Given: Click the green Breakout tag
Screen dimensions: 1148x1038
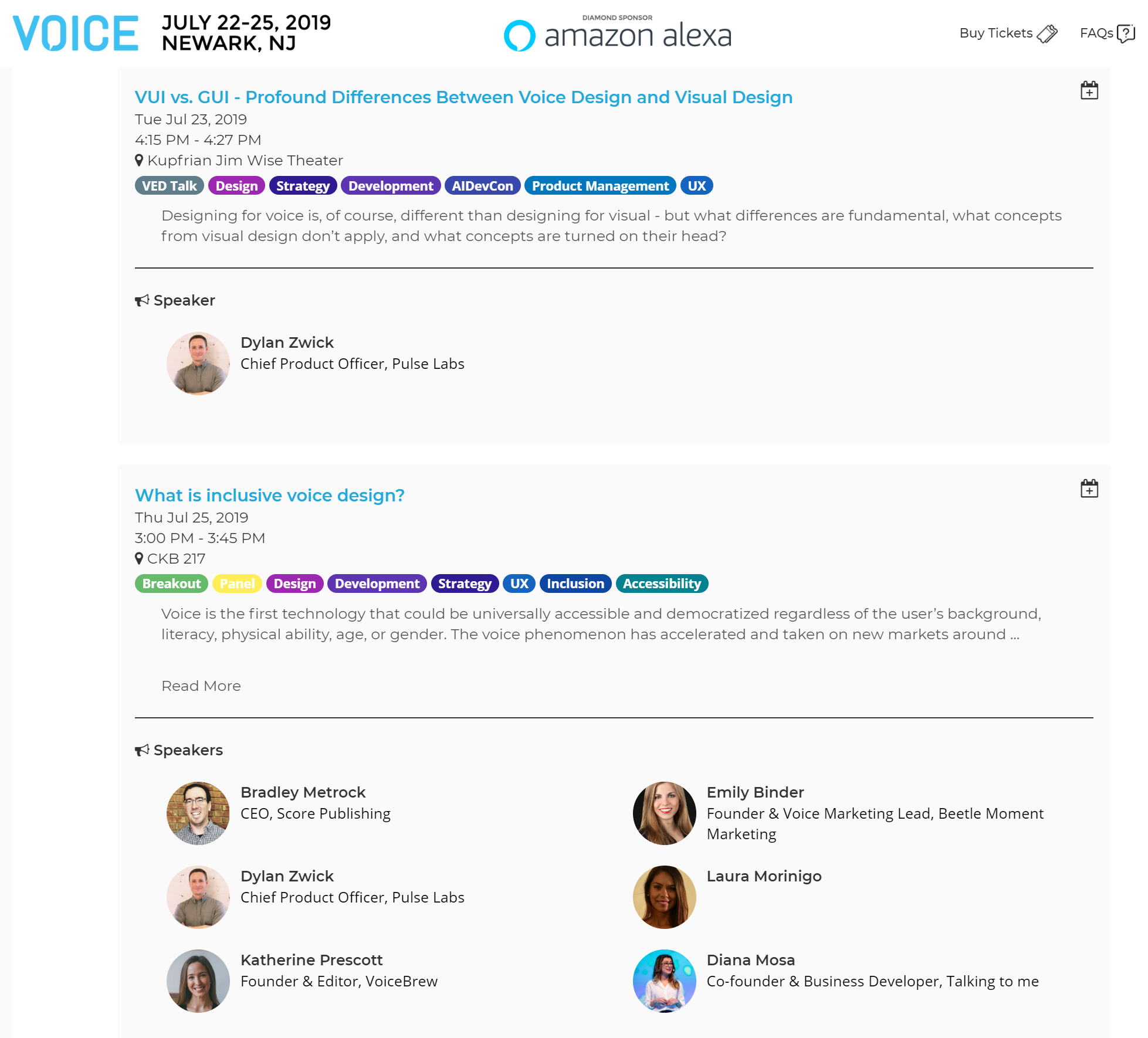Looking at the screenshot, I should tap(171, 584).
